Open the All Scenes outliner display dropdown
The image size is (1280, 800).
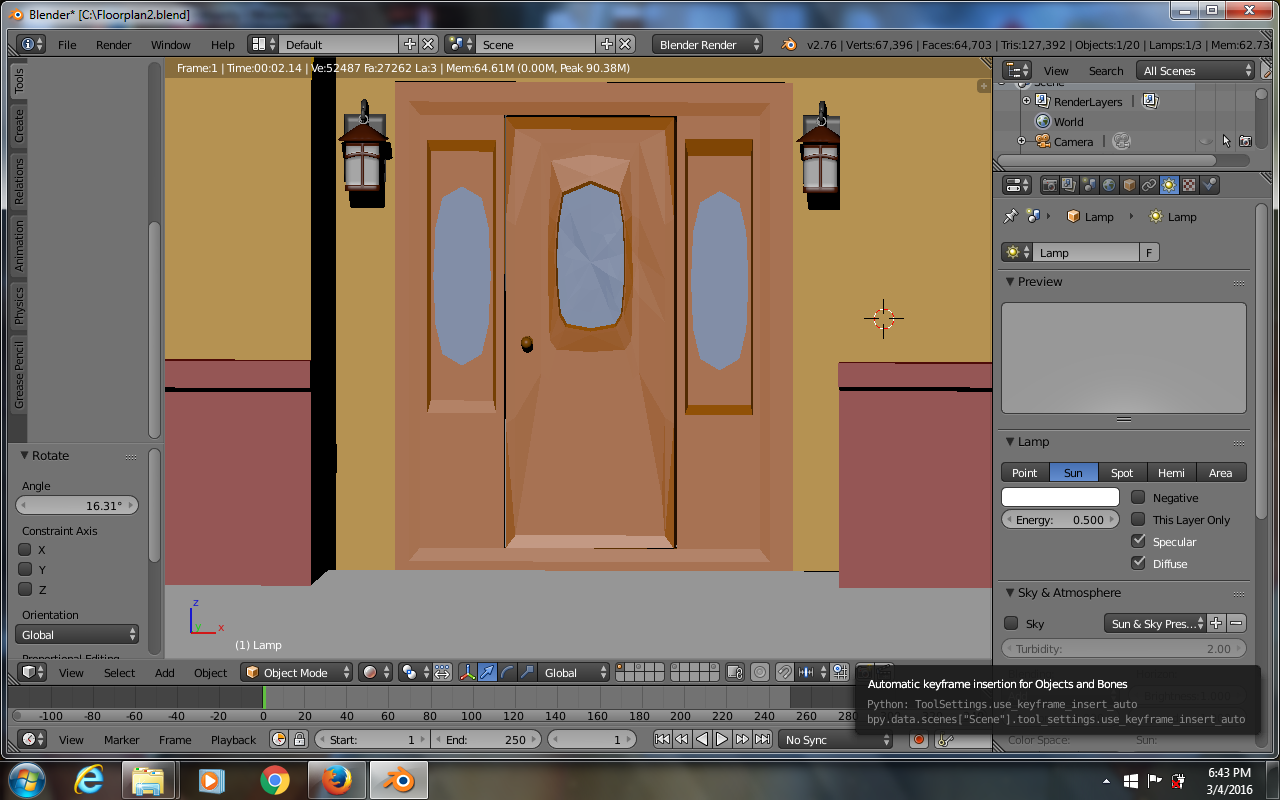[1196, 71]
